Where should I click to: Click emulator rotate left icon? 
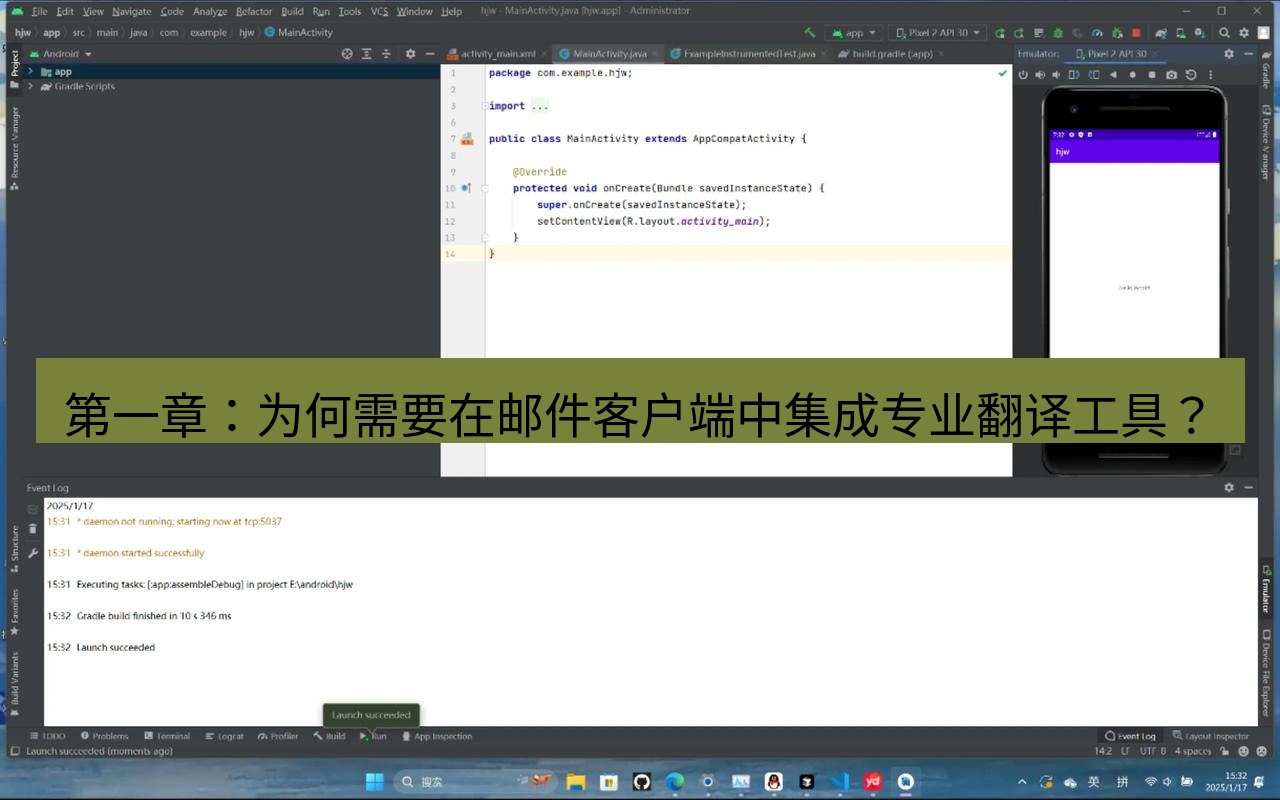coord(1075,74)
